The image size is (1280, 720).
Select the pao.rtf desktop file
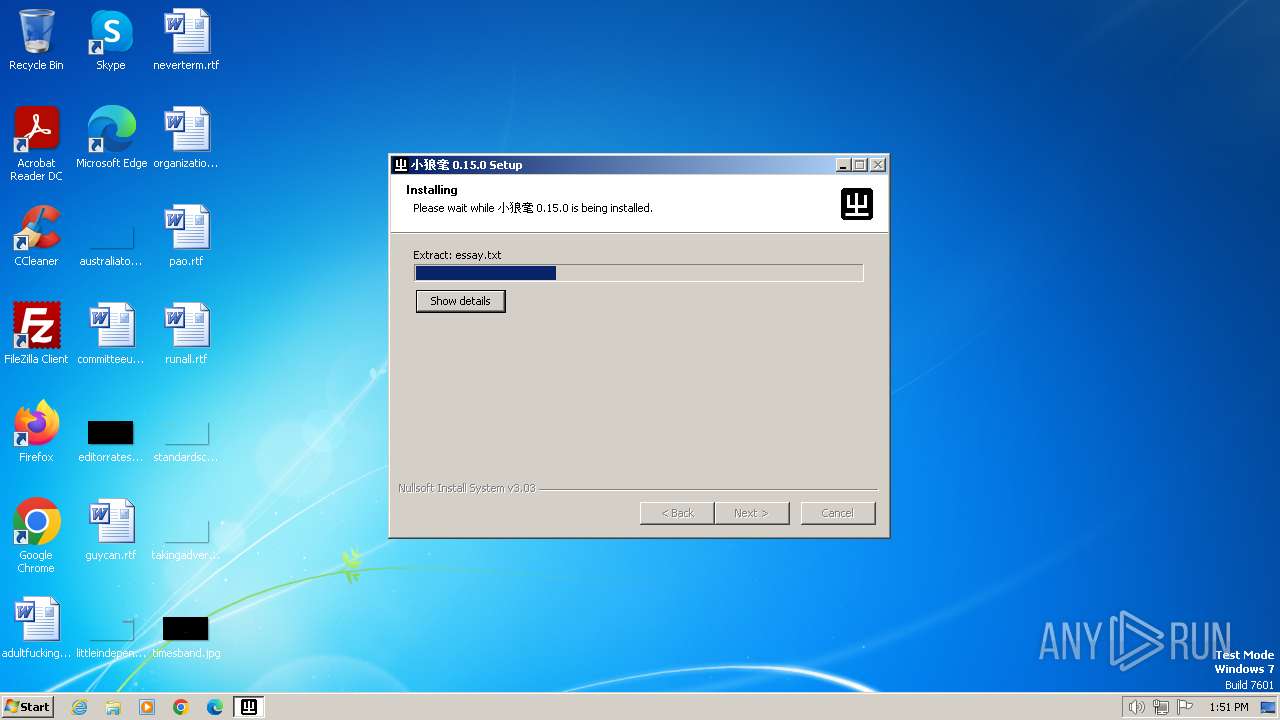coord(186,236)
